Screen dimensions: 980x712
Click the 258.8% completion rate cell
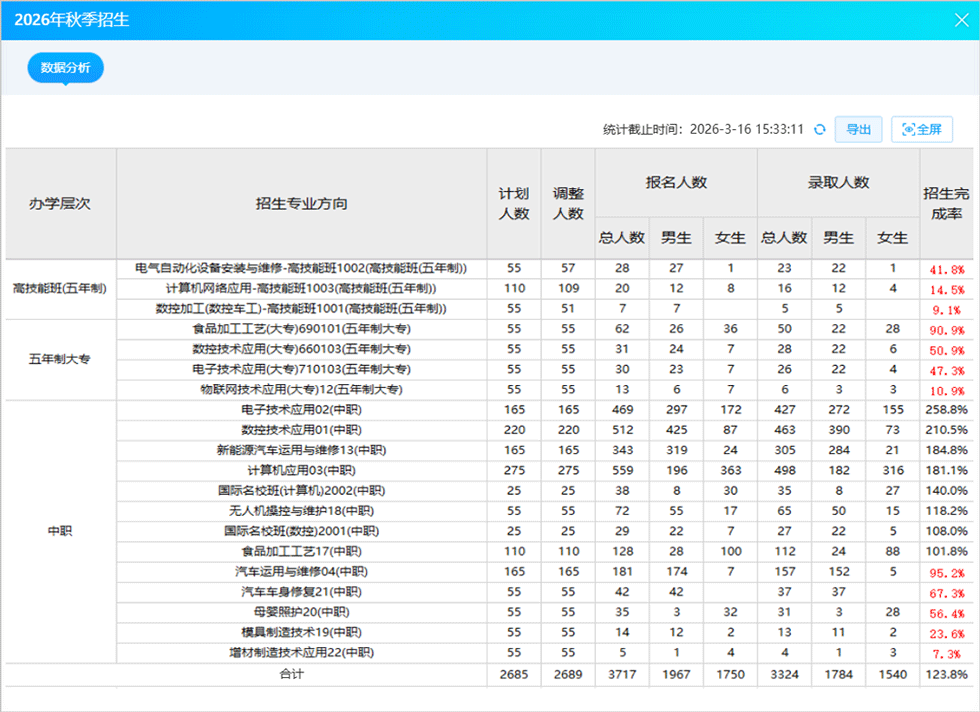pos(946,410)
